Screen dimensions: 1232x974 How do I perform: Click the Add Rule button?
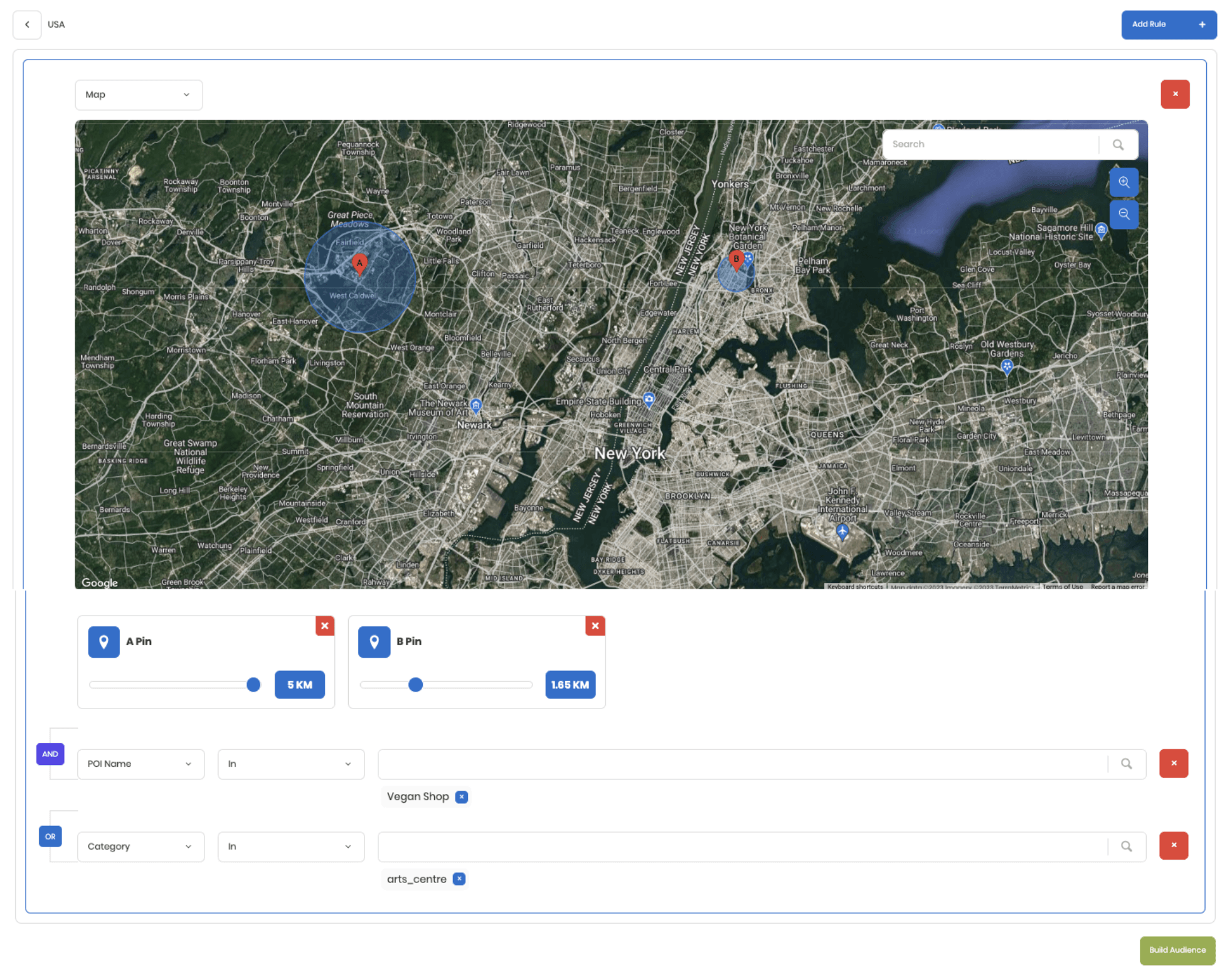tap(1168, 24)
